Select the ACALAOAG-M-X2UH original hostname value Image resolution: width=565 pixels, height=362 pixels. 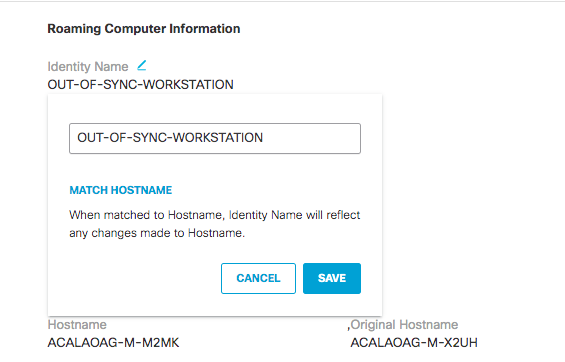pos(414,343)
